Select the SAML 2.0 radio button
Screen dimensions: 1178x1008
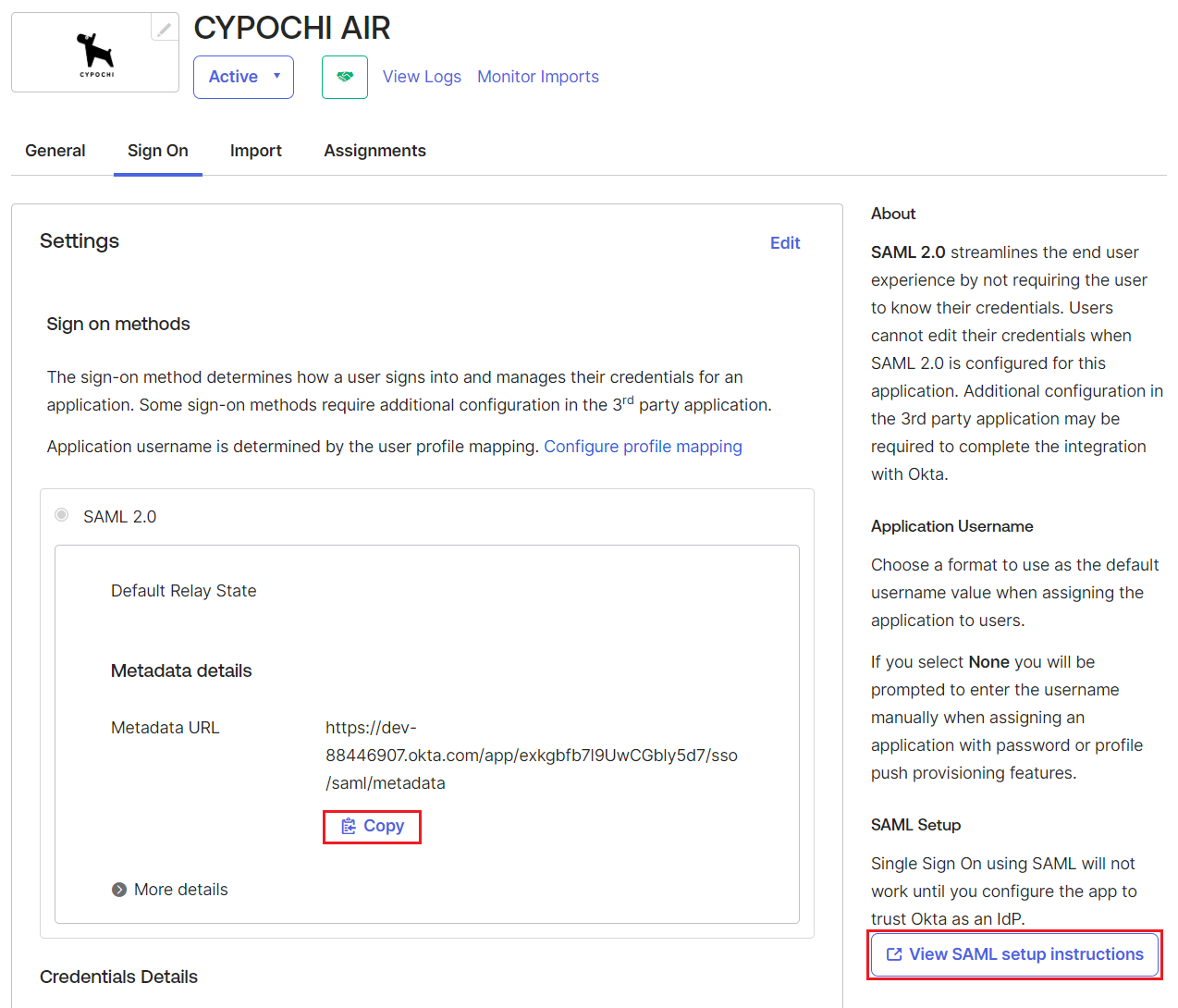(62, 515)
